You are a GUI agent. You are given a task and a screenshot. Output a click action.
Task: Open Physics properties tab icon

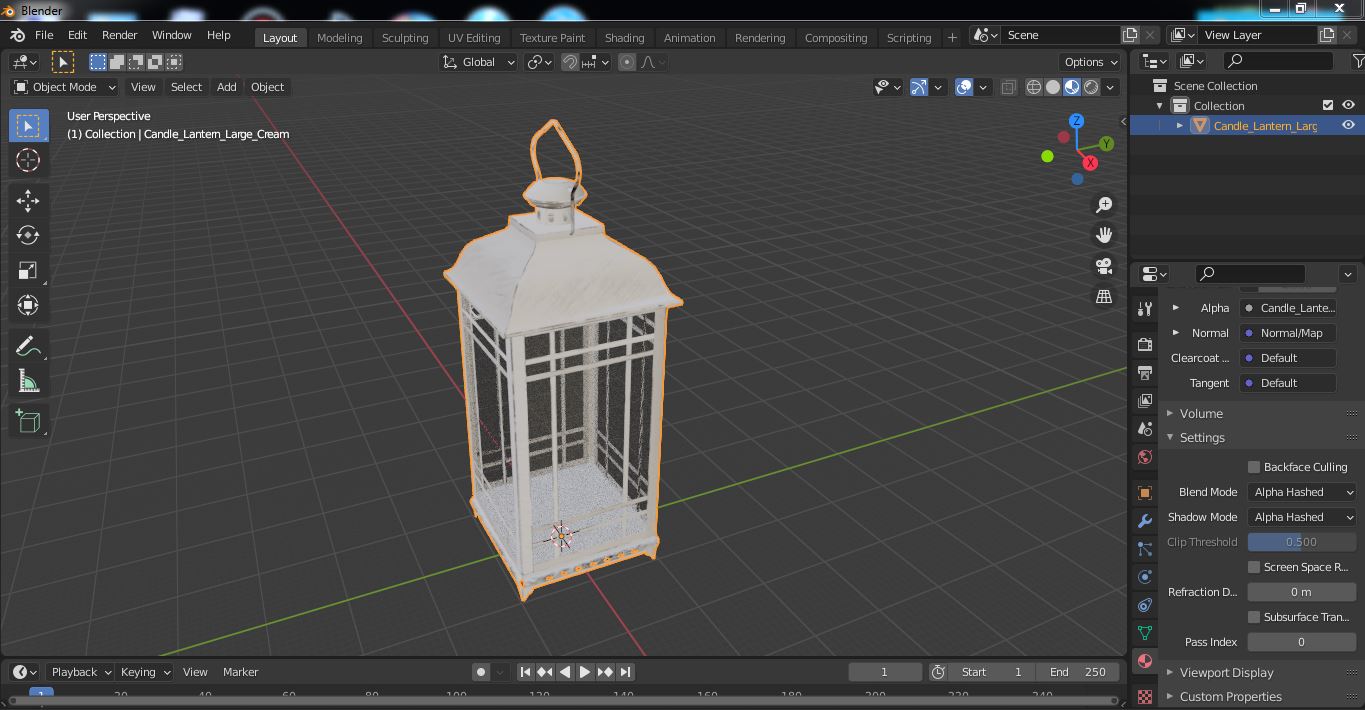pyautogui.click(x=1145, y=577)
